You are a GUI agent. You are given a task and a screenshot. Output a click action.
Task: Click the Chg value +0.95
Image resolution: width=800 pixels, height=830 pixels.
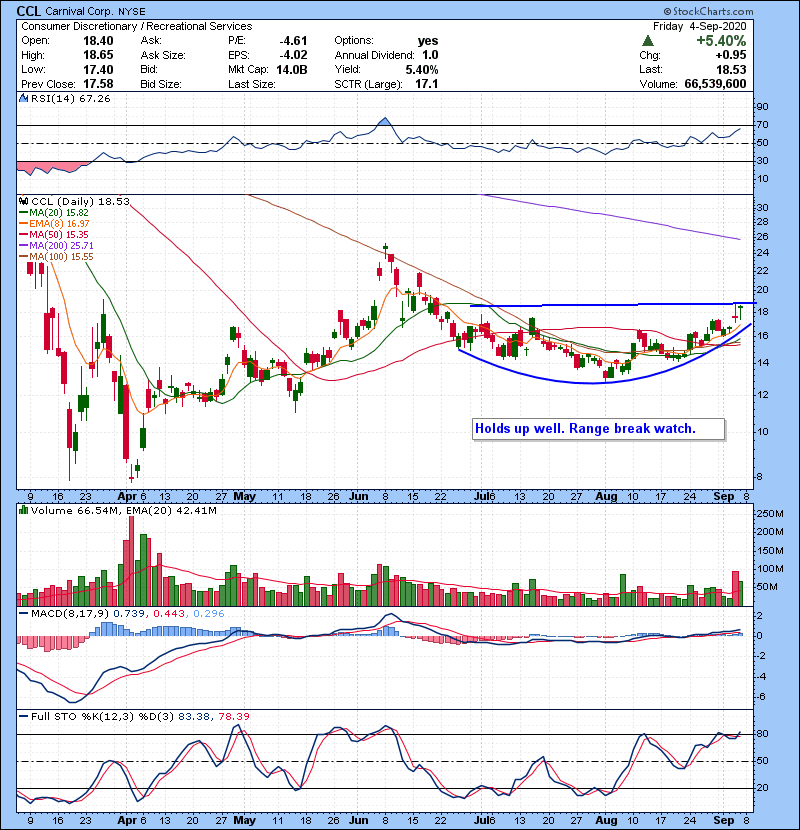point(731,55)
